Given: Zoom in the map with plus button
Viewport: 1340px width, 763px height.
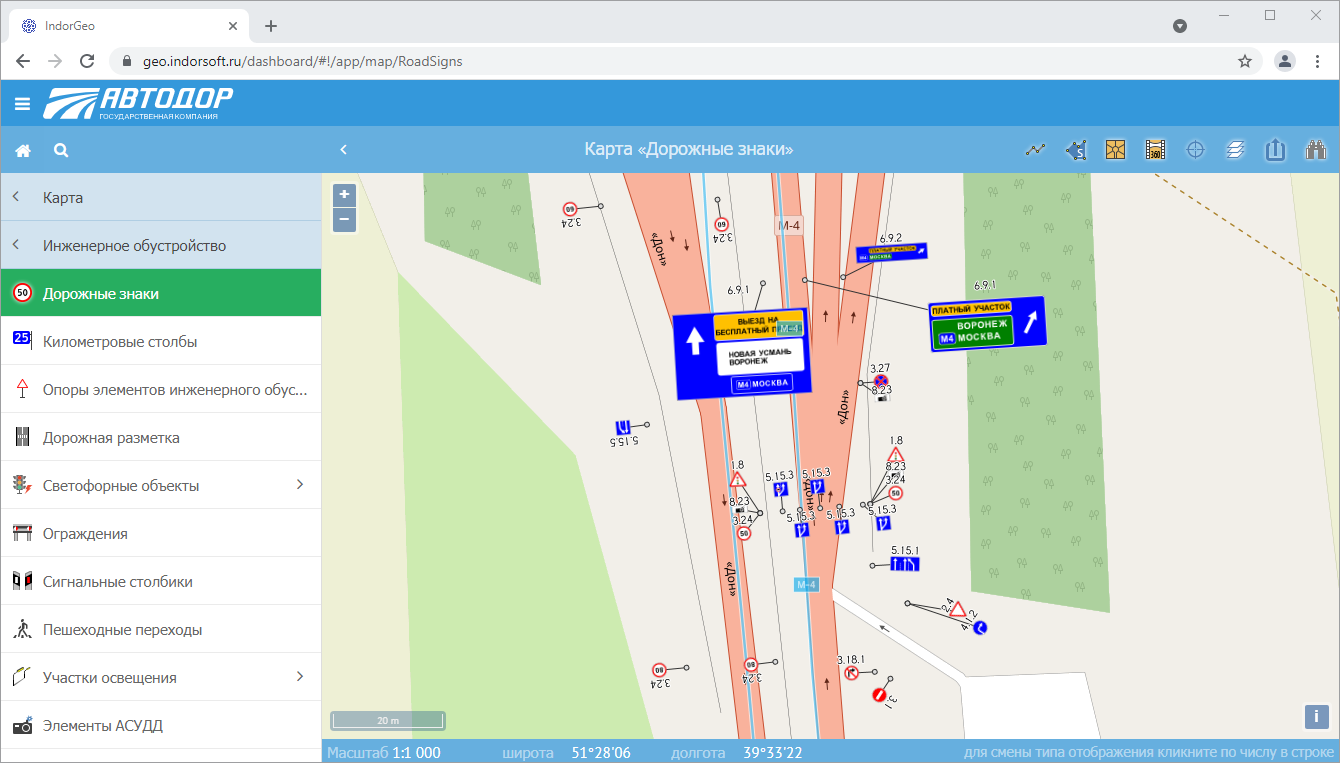Looking at the screenshot, I should tap(344, 194).
